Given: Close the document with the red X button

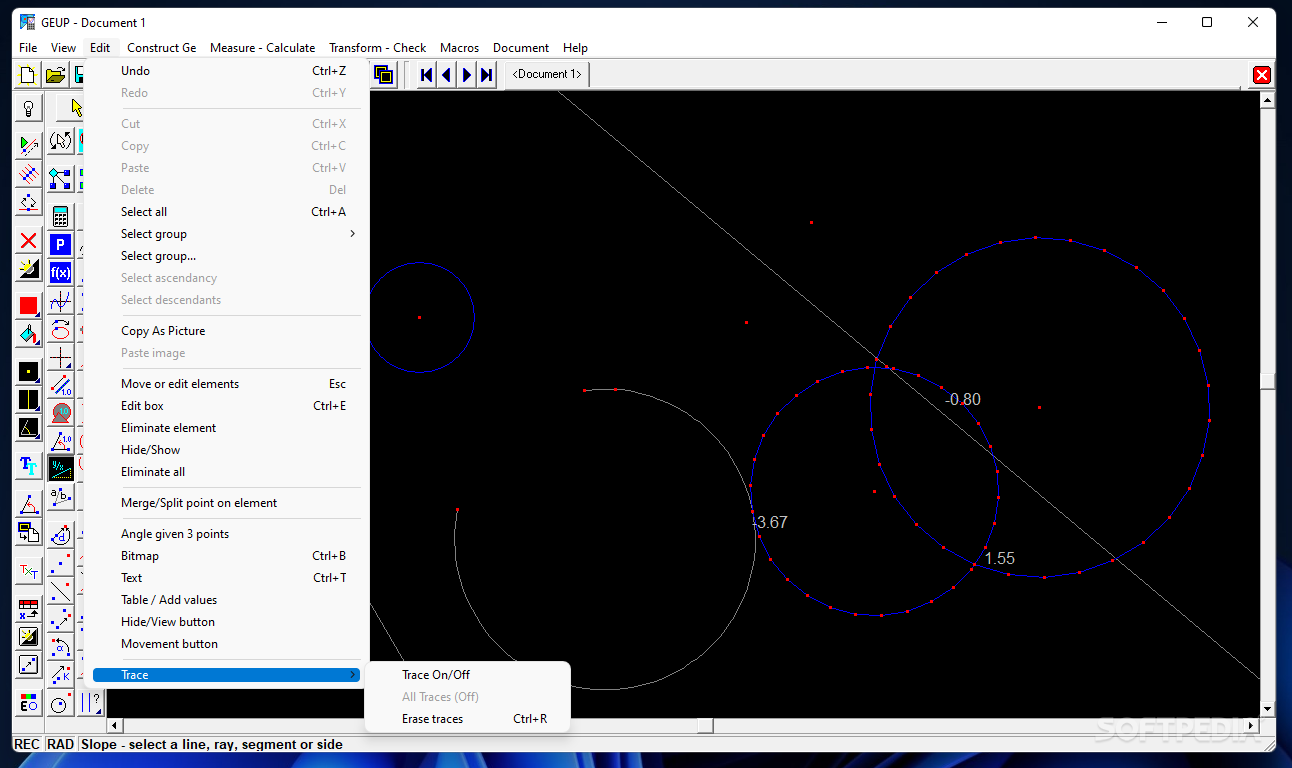Looking at the screenshot, I should coord(1261,75).
